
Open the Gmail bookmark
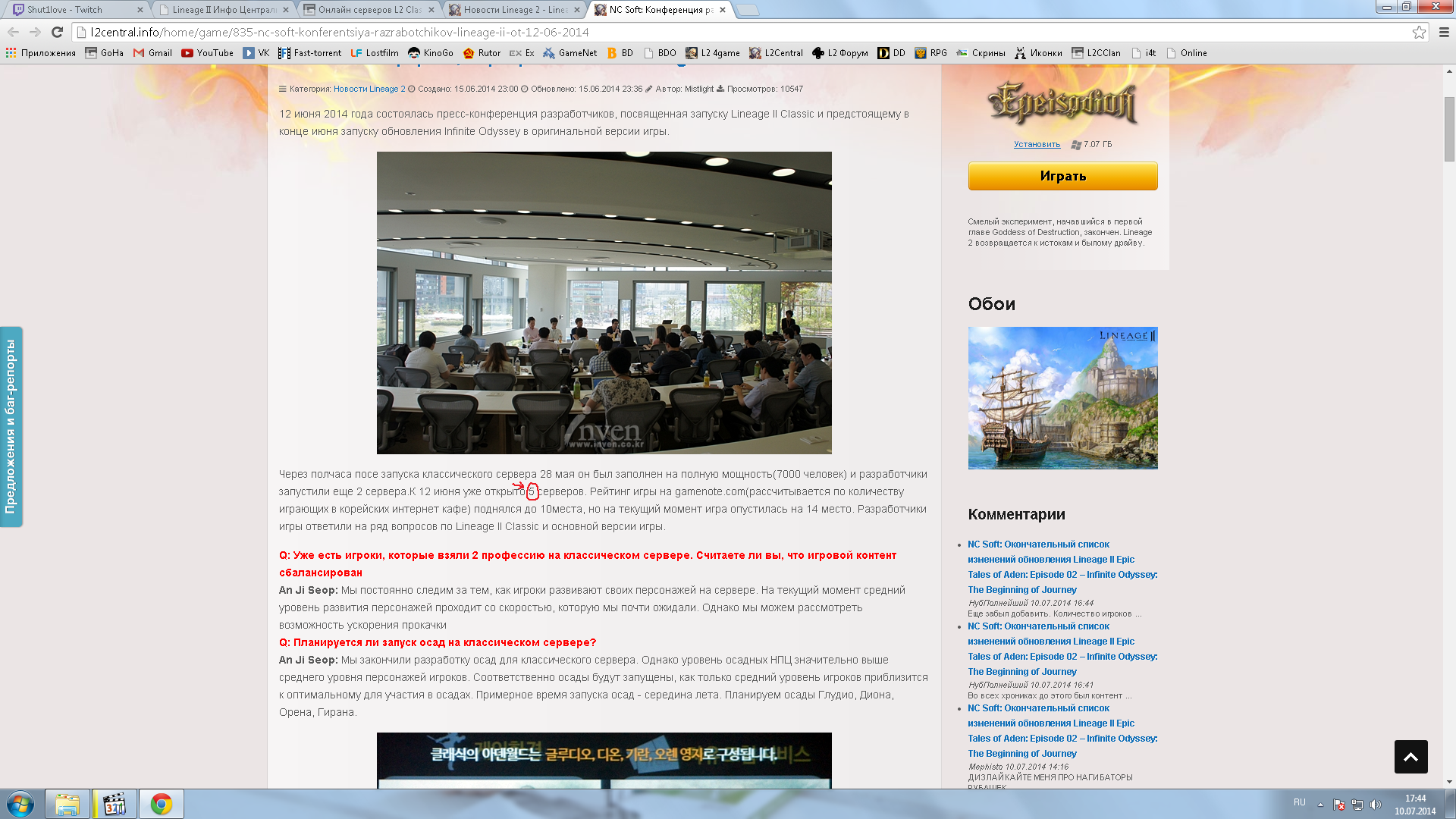152,53
